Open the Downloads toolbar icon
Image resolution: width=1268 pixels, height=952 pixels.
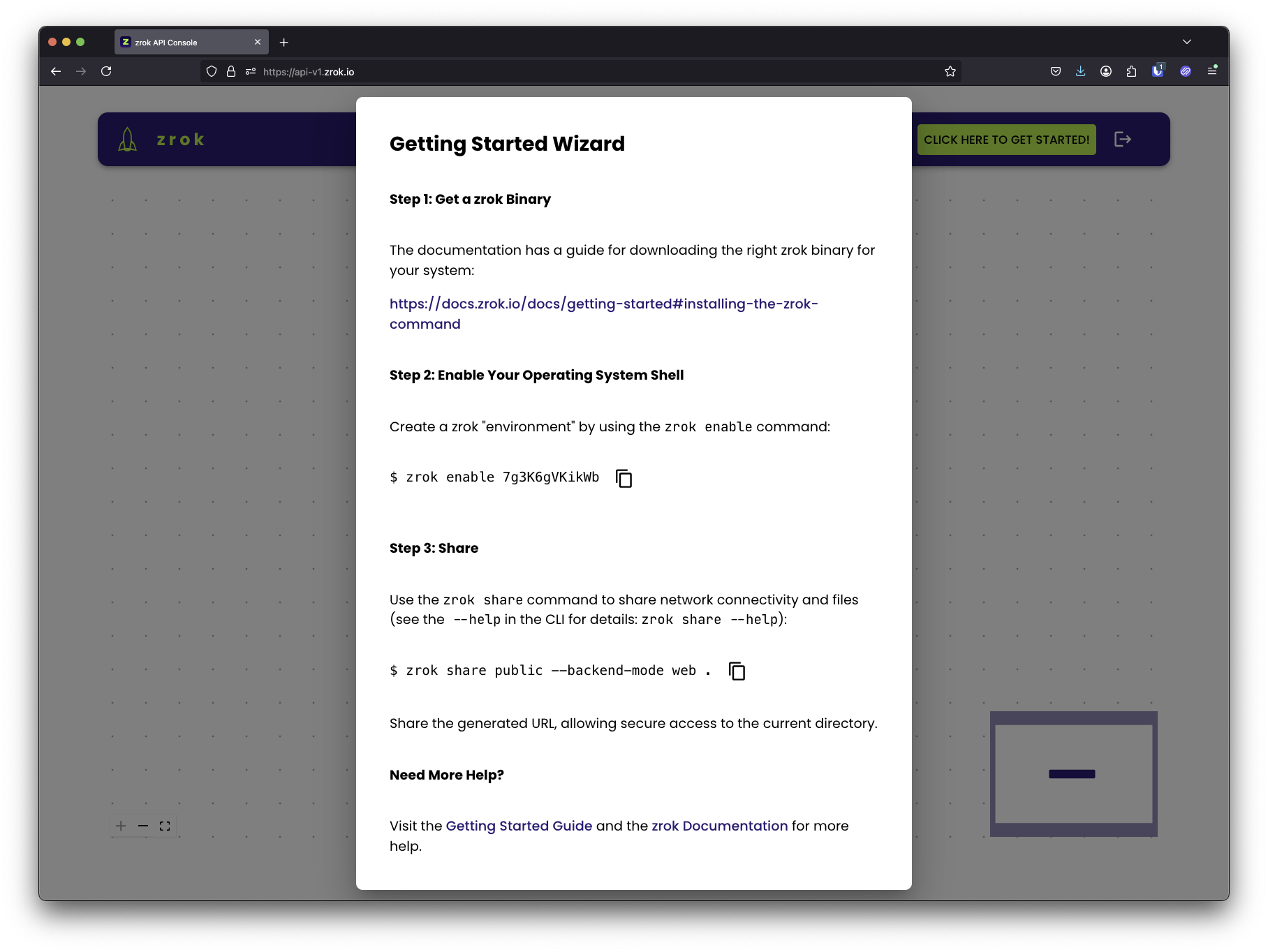click(x=1080, y=71)
